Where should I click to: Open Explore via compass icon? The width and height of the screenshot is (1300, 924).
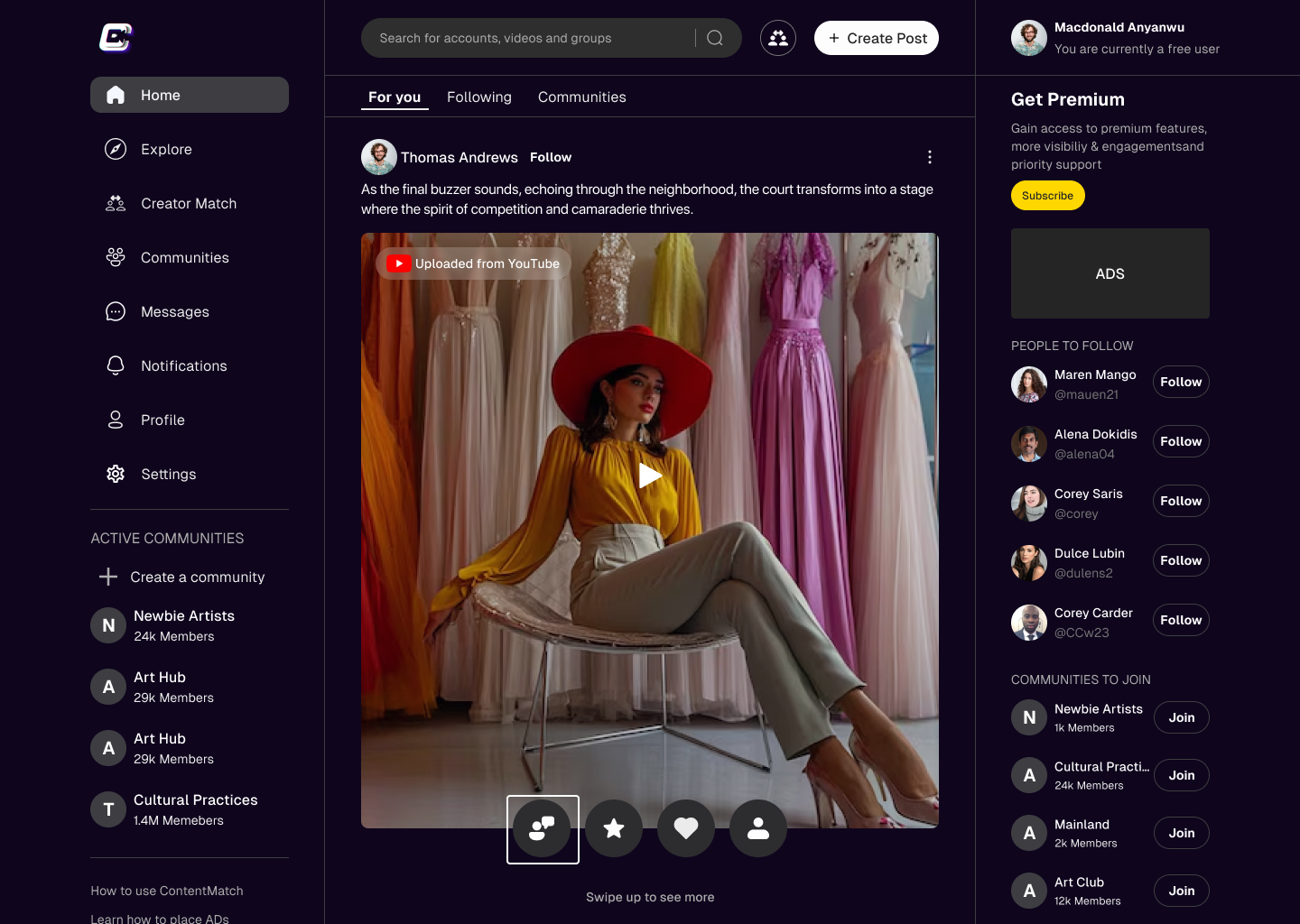tap(116, 149)
